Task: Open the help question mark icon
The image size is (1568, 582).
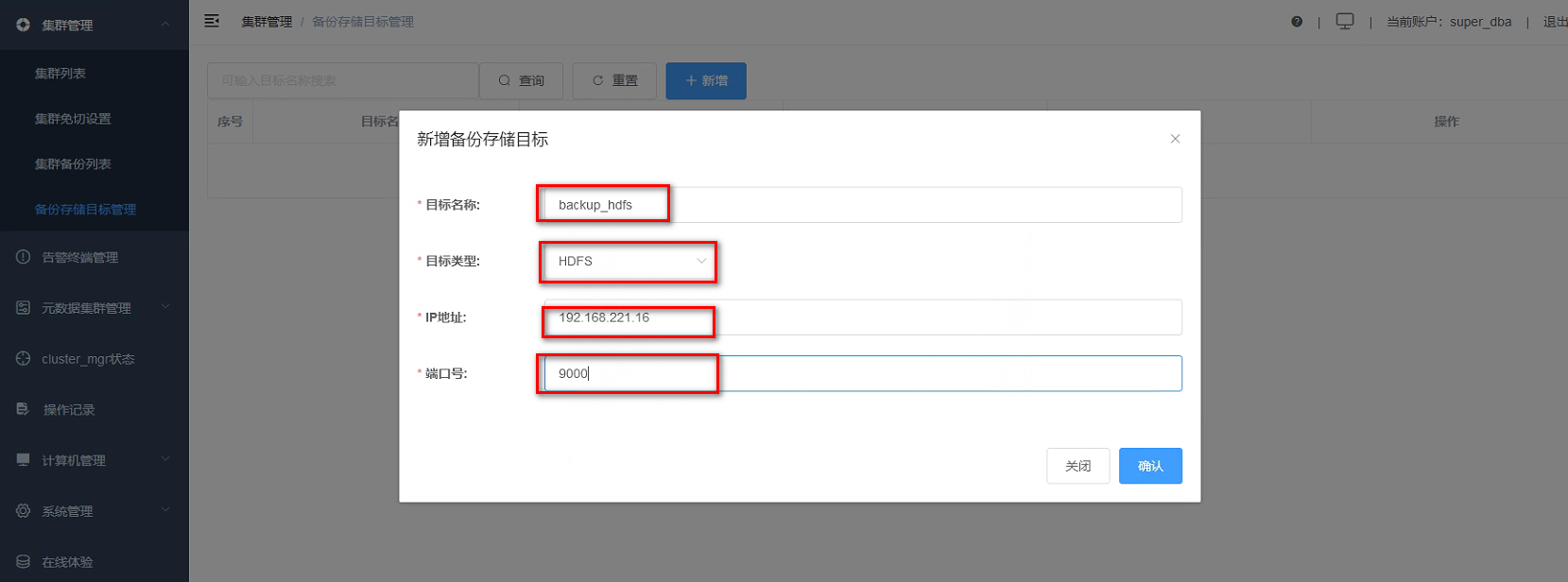Action: (x=1297, y=22)
